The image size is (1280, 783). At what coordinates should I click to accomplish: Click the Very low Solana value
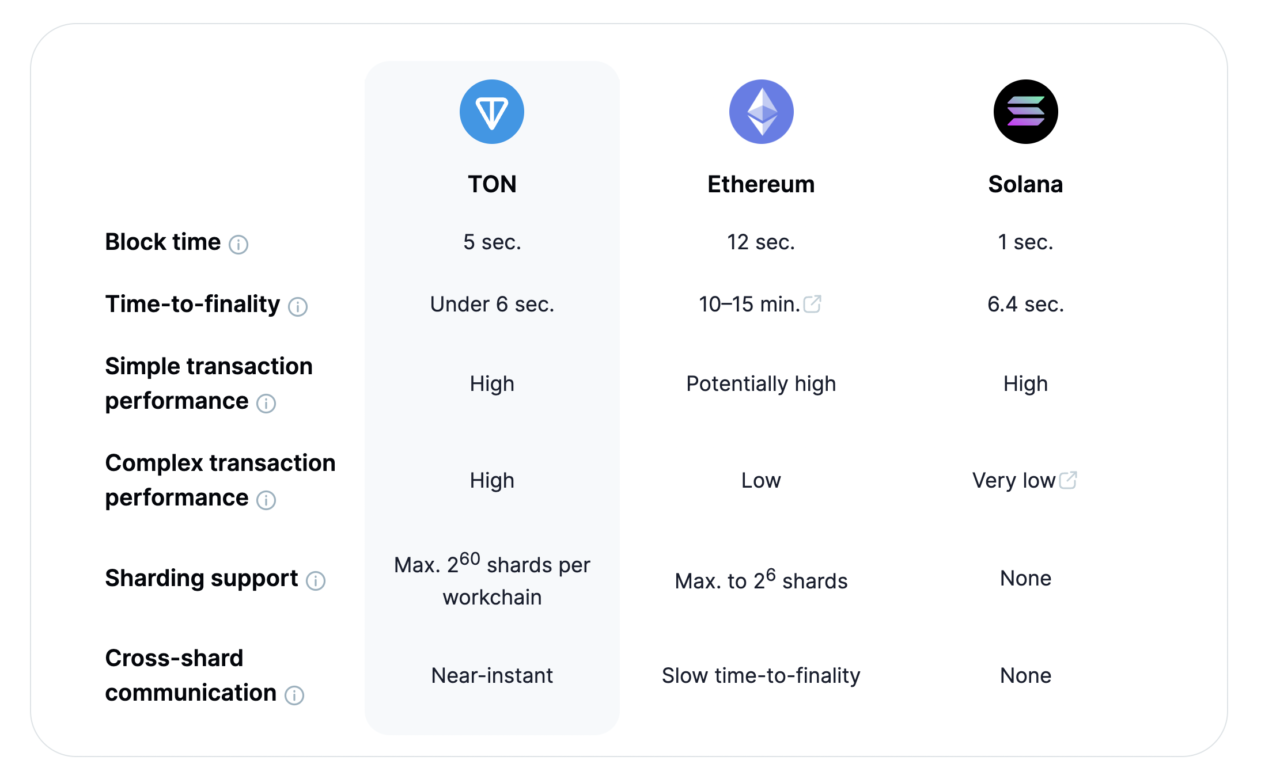click(1013, 480)
